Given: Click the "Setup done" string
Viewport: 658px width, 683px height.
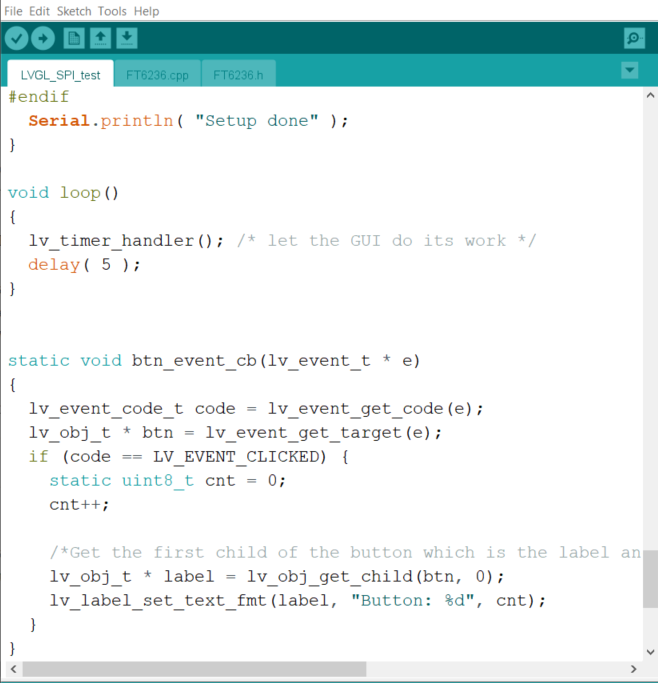Looking at the screenshot, I should point(257,121).
